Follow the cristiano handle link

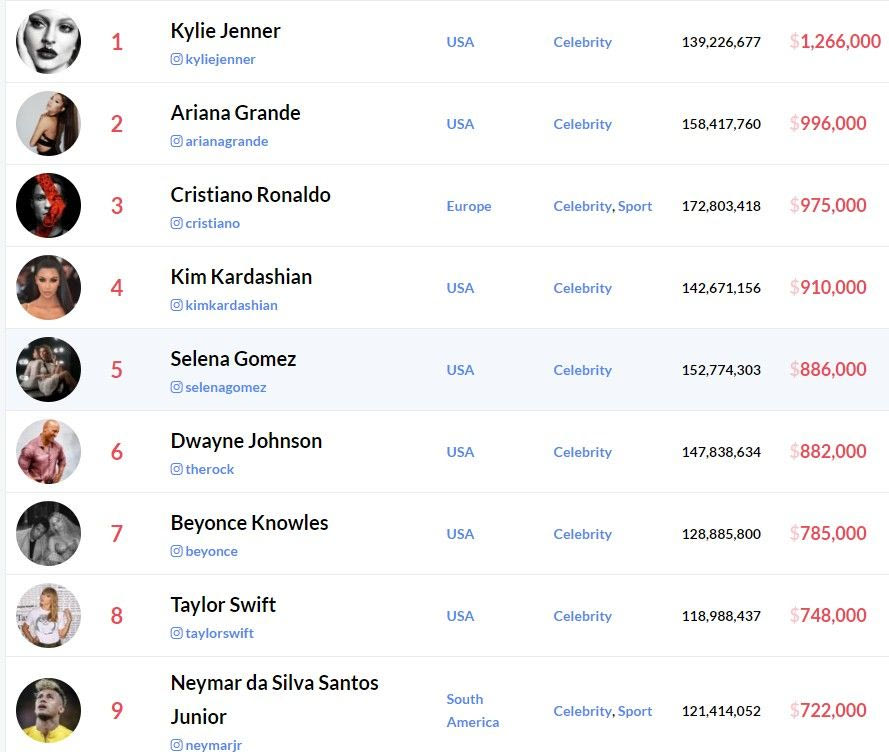point(212,224)
